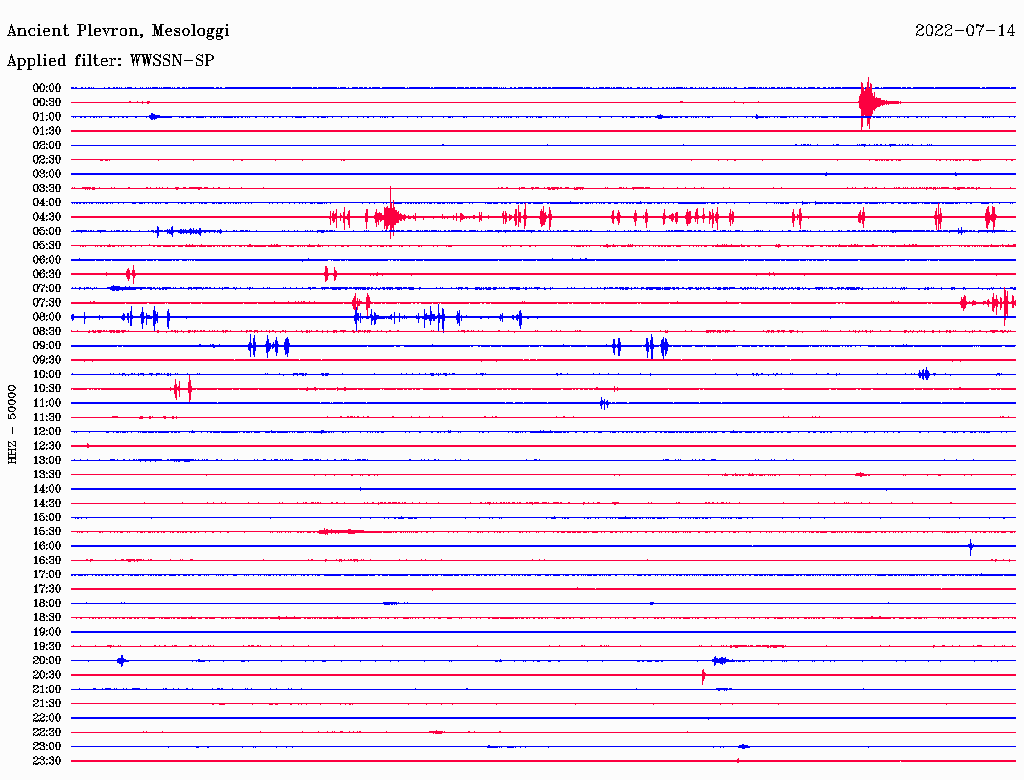Screen dimensions: 1024x780
Task: Click the 02:00 time label
Action: click(x=47, y=145)
